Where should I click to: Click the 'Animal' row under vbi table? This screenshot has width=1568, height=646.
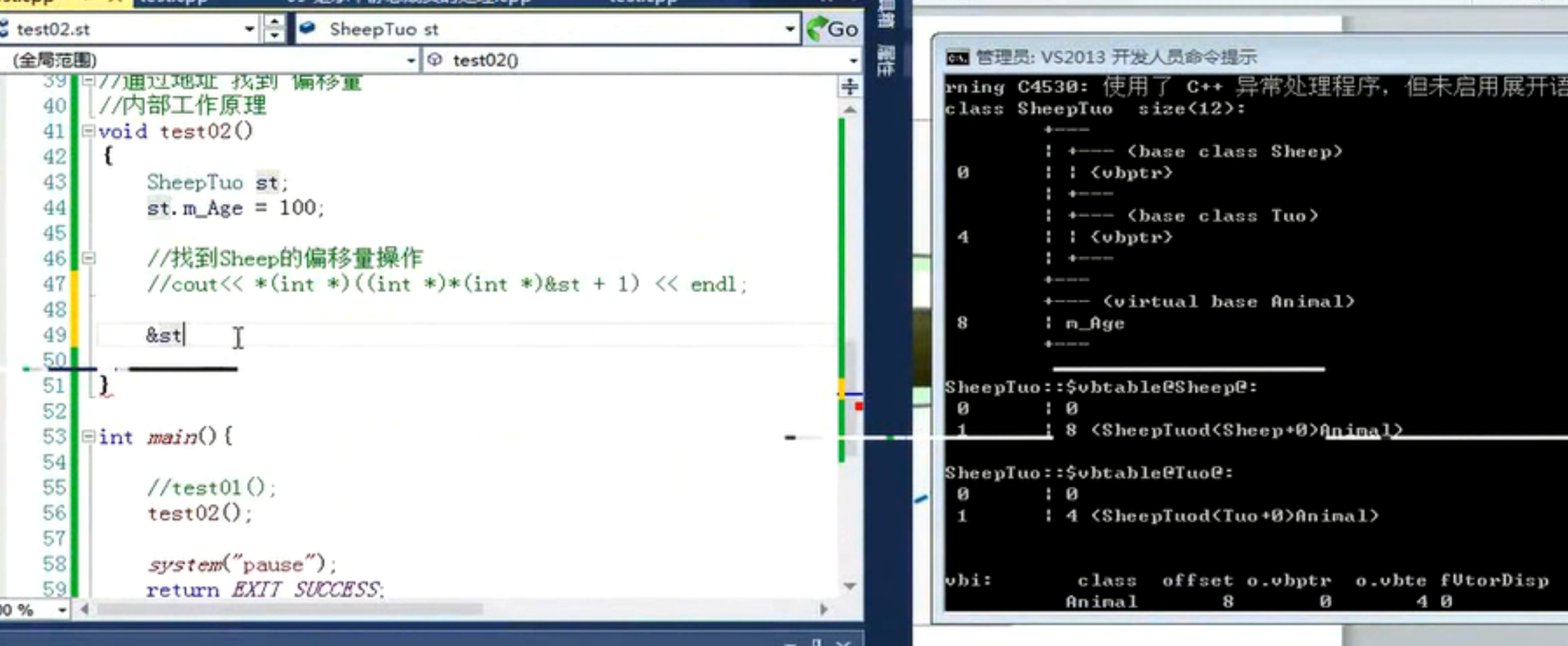pyautogui.click(x=1259, y=601)
